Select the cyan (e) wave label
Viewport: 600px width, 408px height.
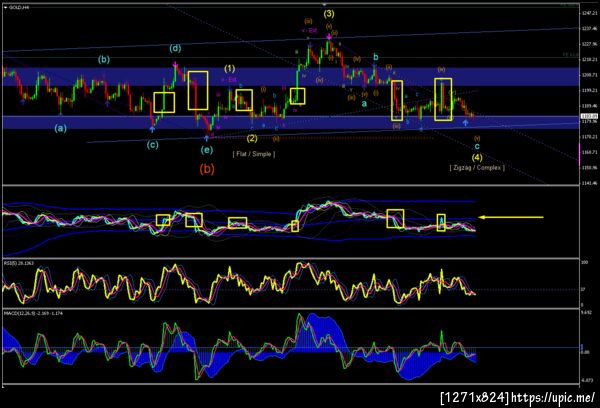point(207,150)
